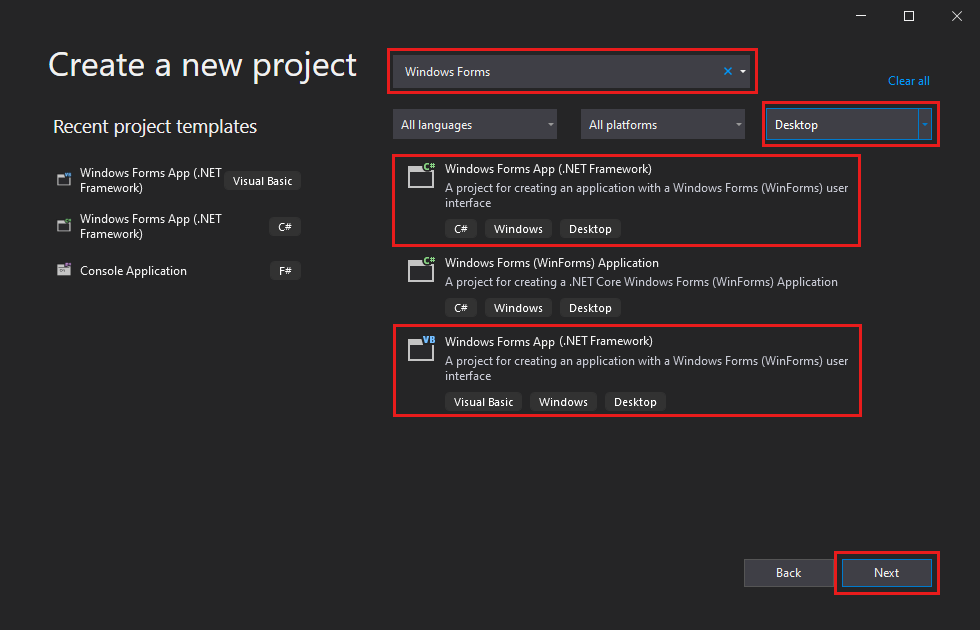
Task: Click the Windows tag on the WinForms Application template
Action: [517, 307]
